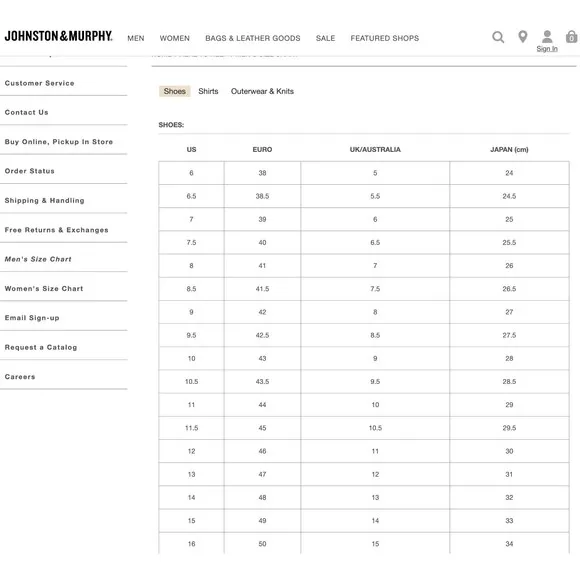Select the Shoes tab
Image resolution: width=580 pixels, height=580 pixels.
[x=175, y=91]
